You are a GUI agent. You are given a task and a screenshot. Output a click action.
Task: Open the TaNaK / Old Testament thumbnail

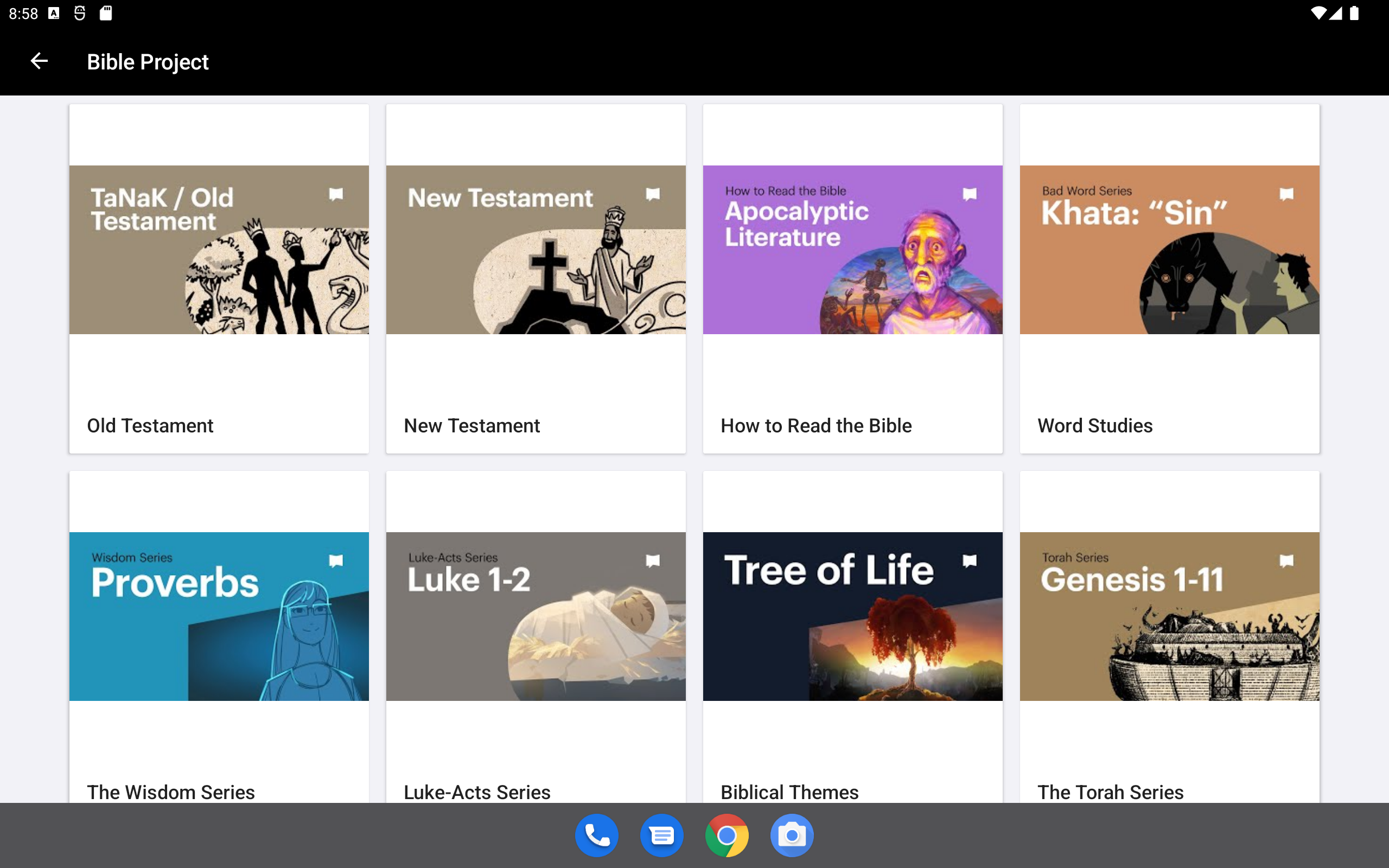click(219, 250)
